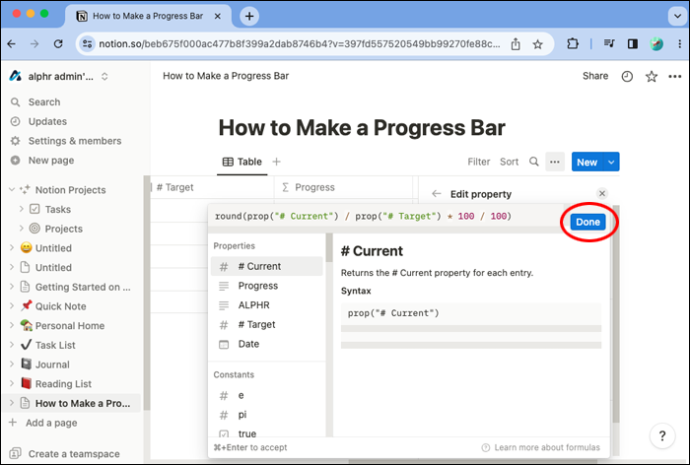
Task: Close the Edit property panel
Action: click(x=602, y=193)
